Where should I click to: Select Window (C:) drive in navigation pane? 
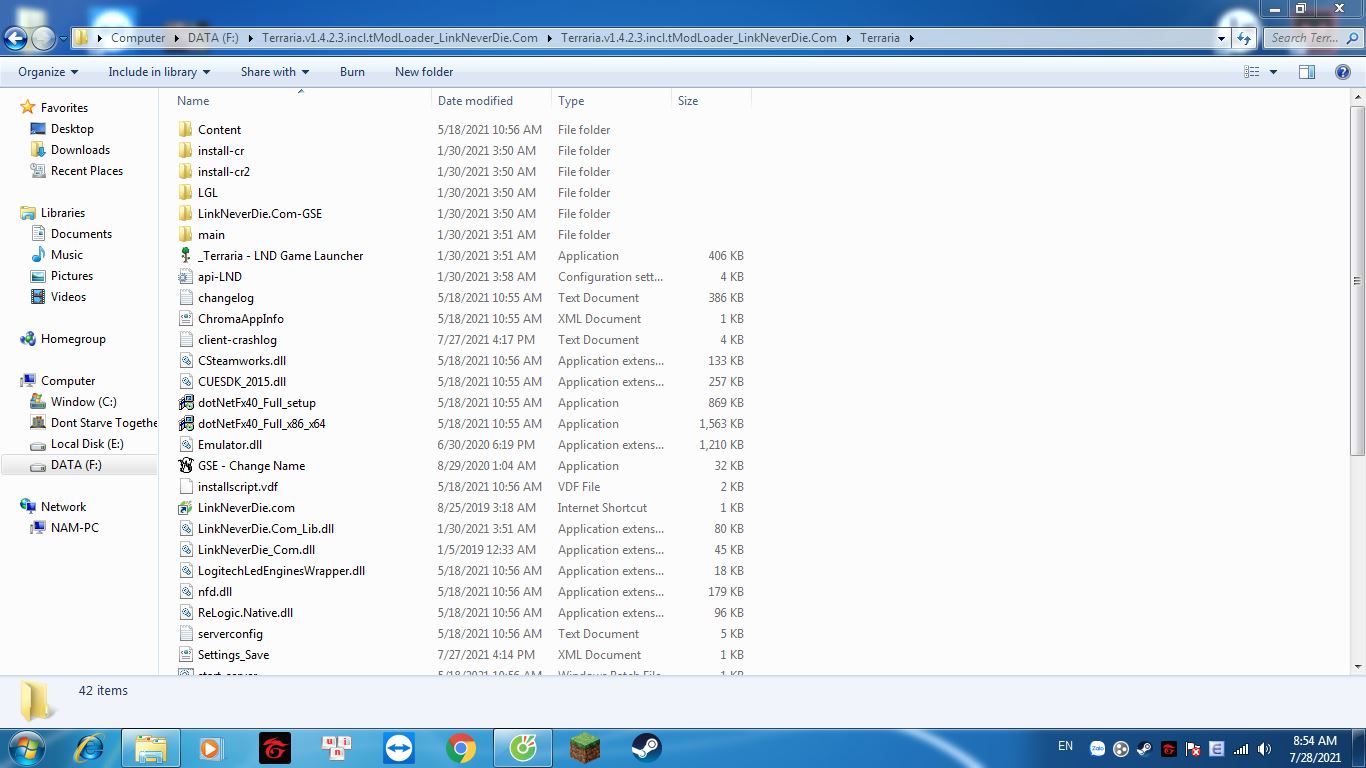[83, 402]
